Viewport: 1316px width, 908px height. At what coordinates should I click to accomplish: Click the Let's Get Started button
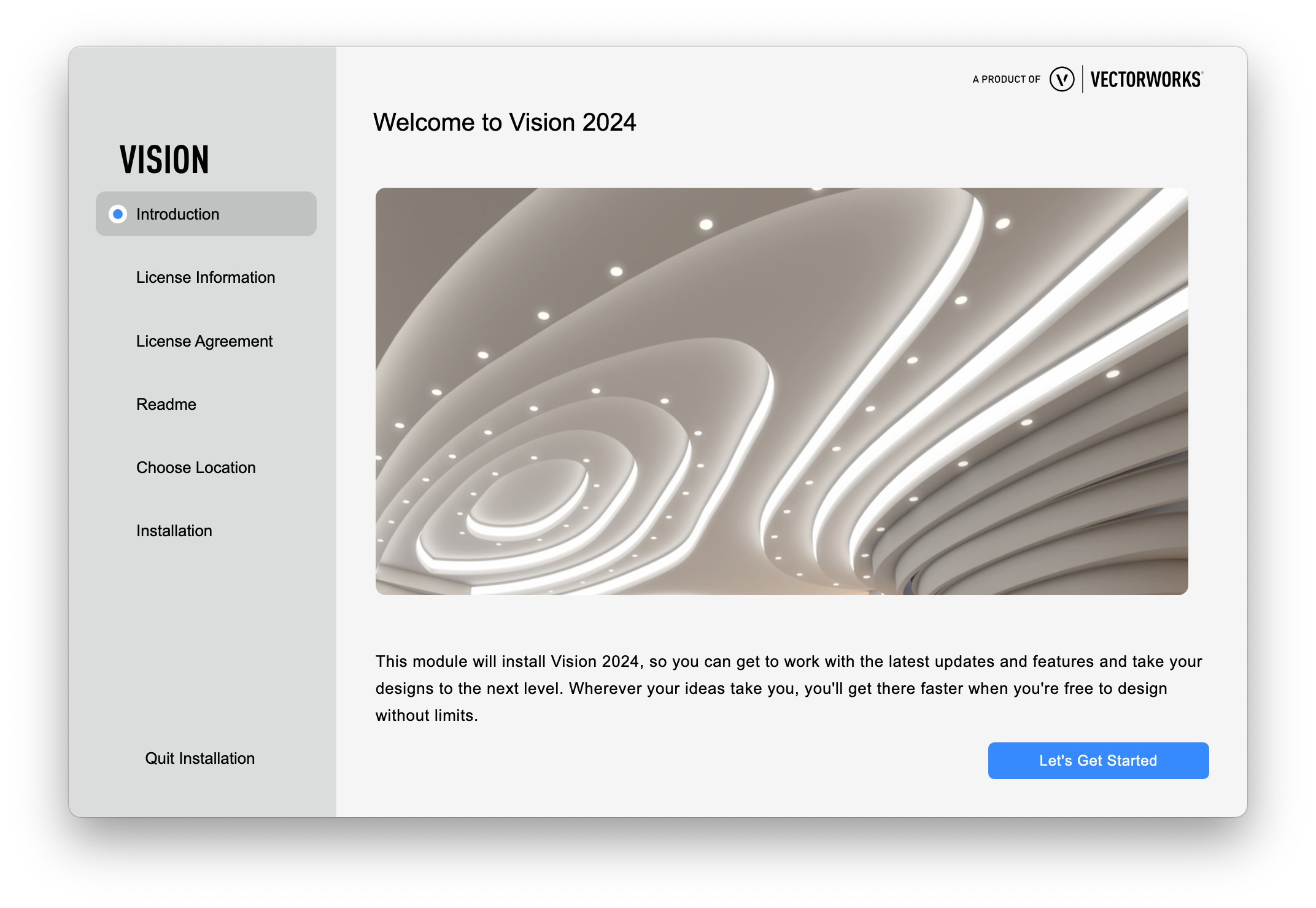tap(1098, 760)
